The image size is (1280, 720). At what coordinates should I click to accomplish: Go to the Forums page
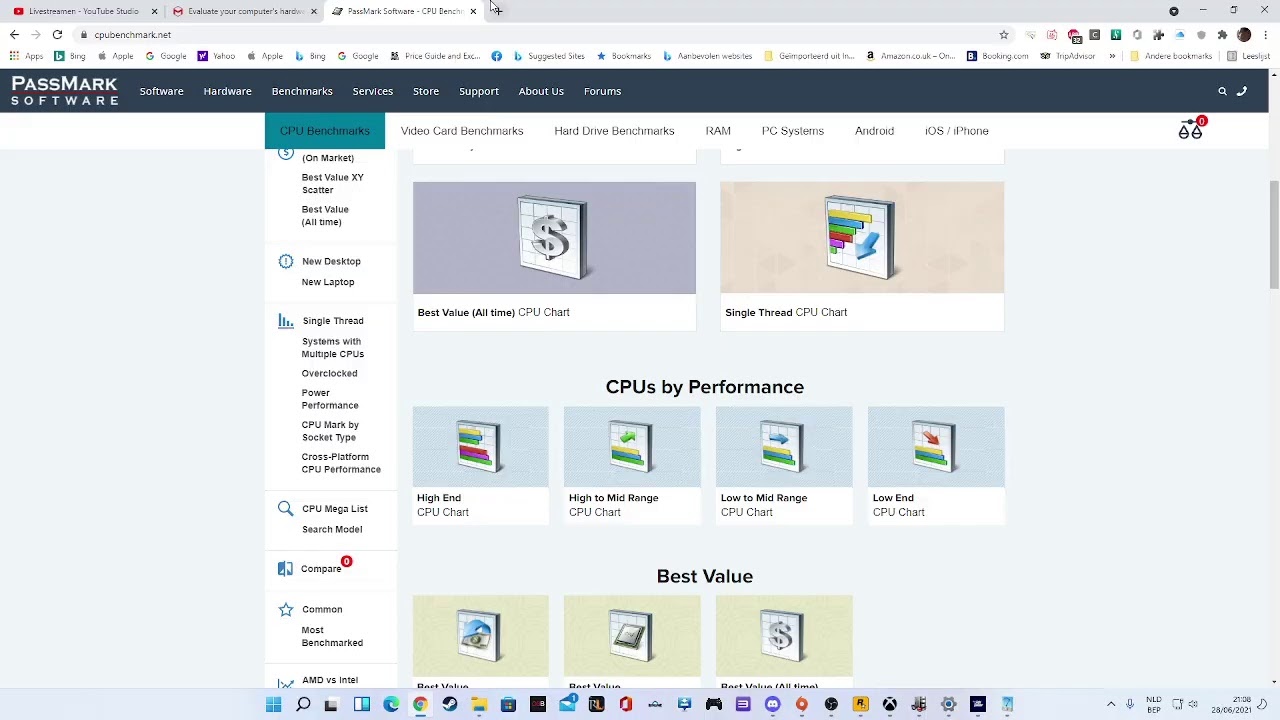pos(602,91)
